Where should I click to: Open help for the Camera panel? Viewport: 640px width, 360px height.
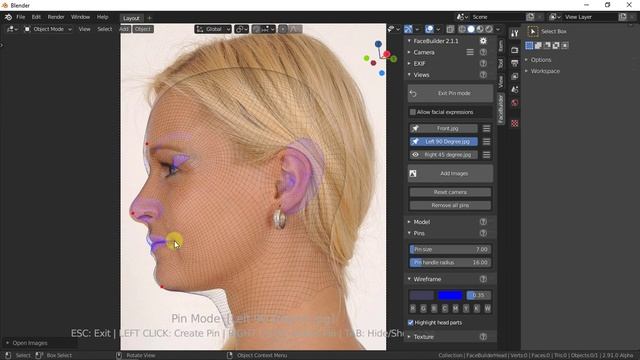click(x=483, y=52)
